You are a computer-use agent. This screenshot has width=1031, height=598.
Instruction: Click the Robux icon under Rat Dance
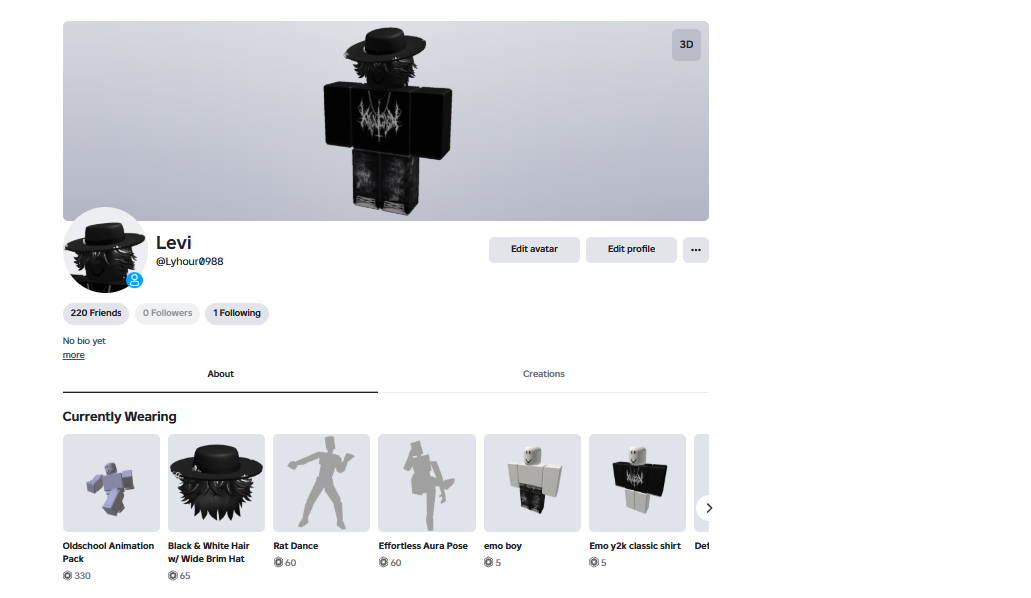[278, 562]
